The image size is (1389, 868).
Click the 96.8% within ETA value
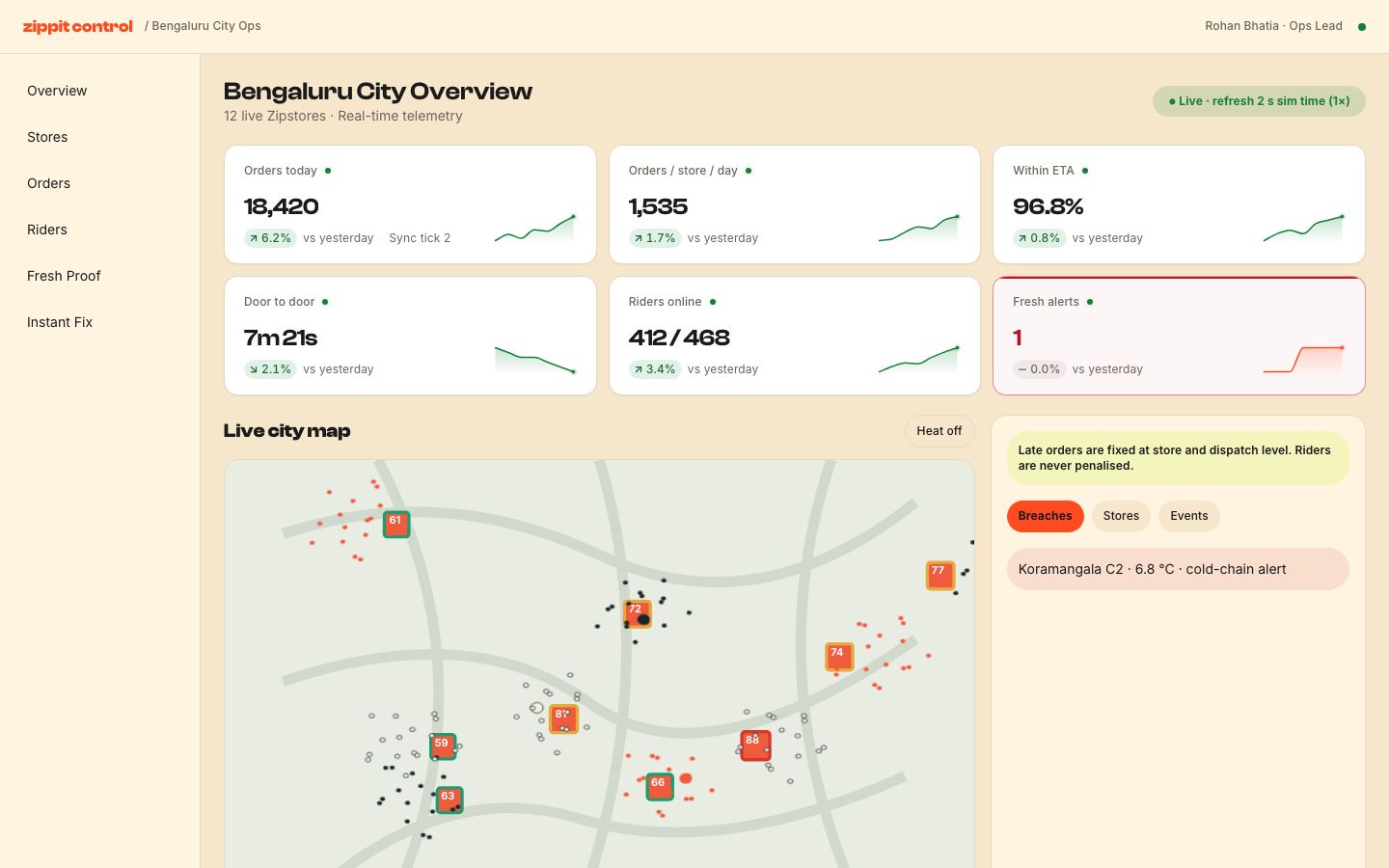pos(1049,206)
